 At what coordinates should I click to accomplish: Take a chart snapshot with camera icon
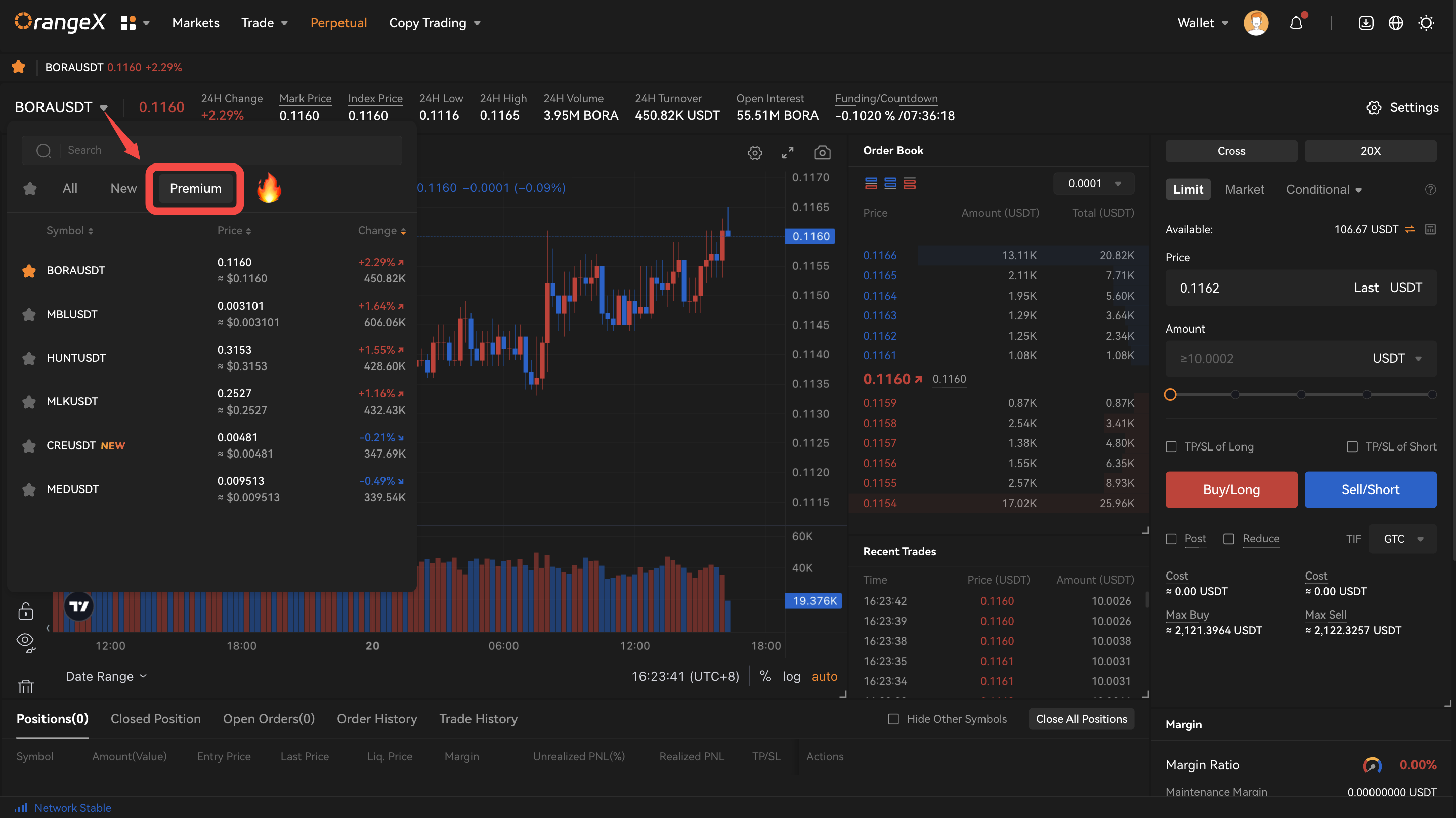point(823,153)
